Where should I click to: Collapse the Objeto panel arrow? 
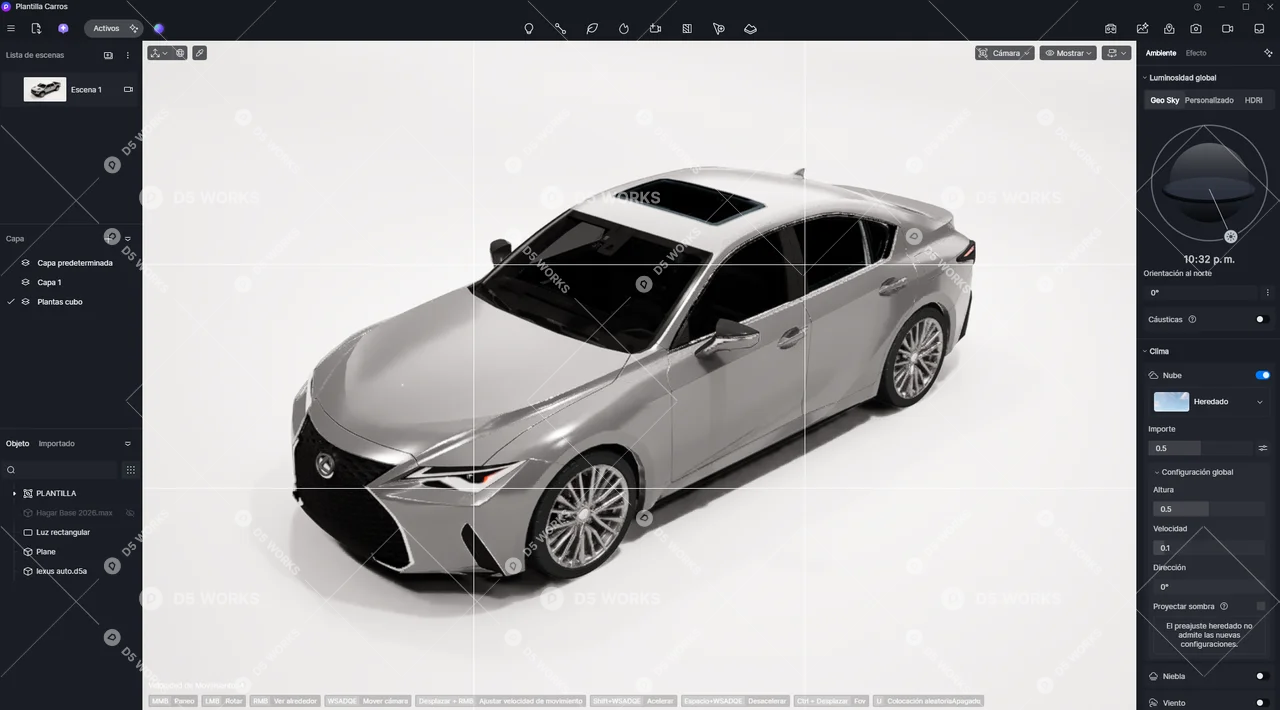coord(128,444)
